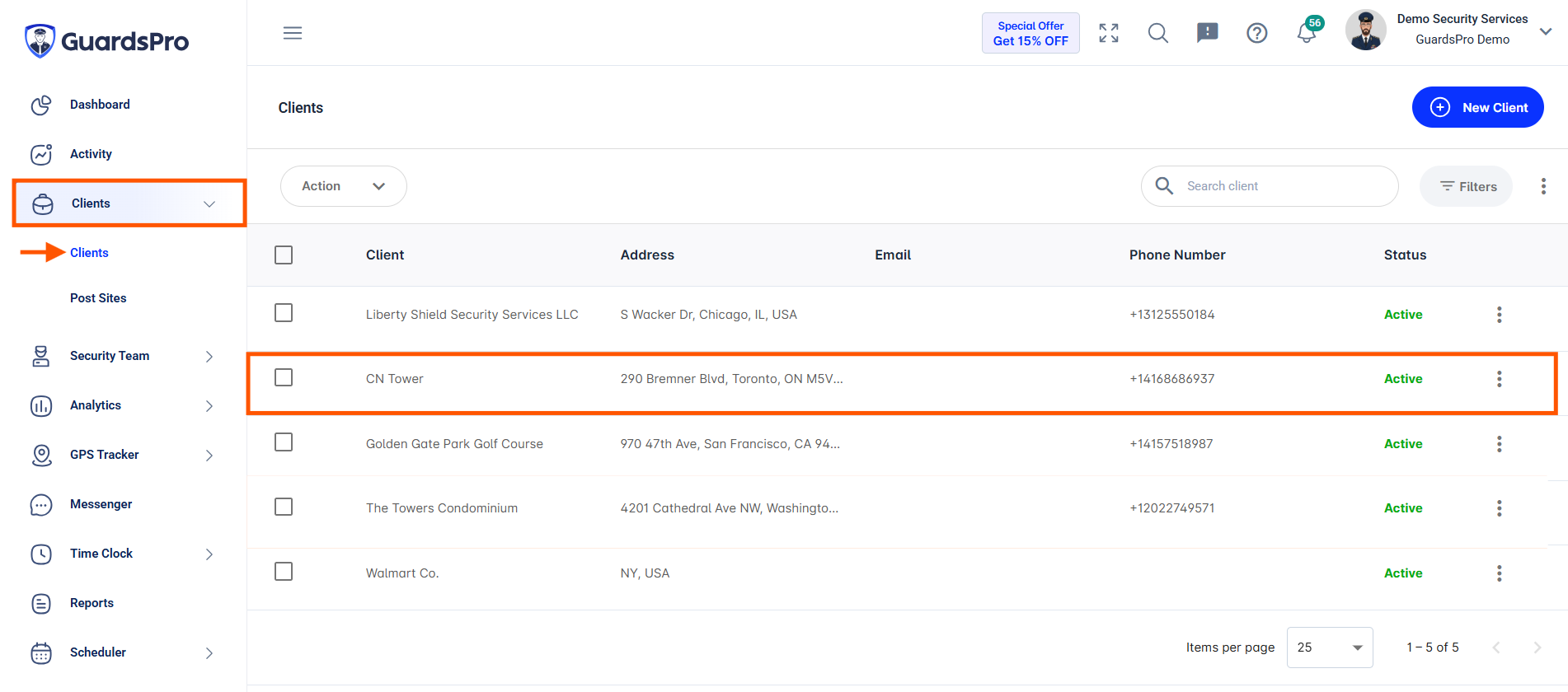Open Post Sites sub-item
Screen dimensions: 1568x692
click(98, 298)
